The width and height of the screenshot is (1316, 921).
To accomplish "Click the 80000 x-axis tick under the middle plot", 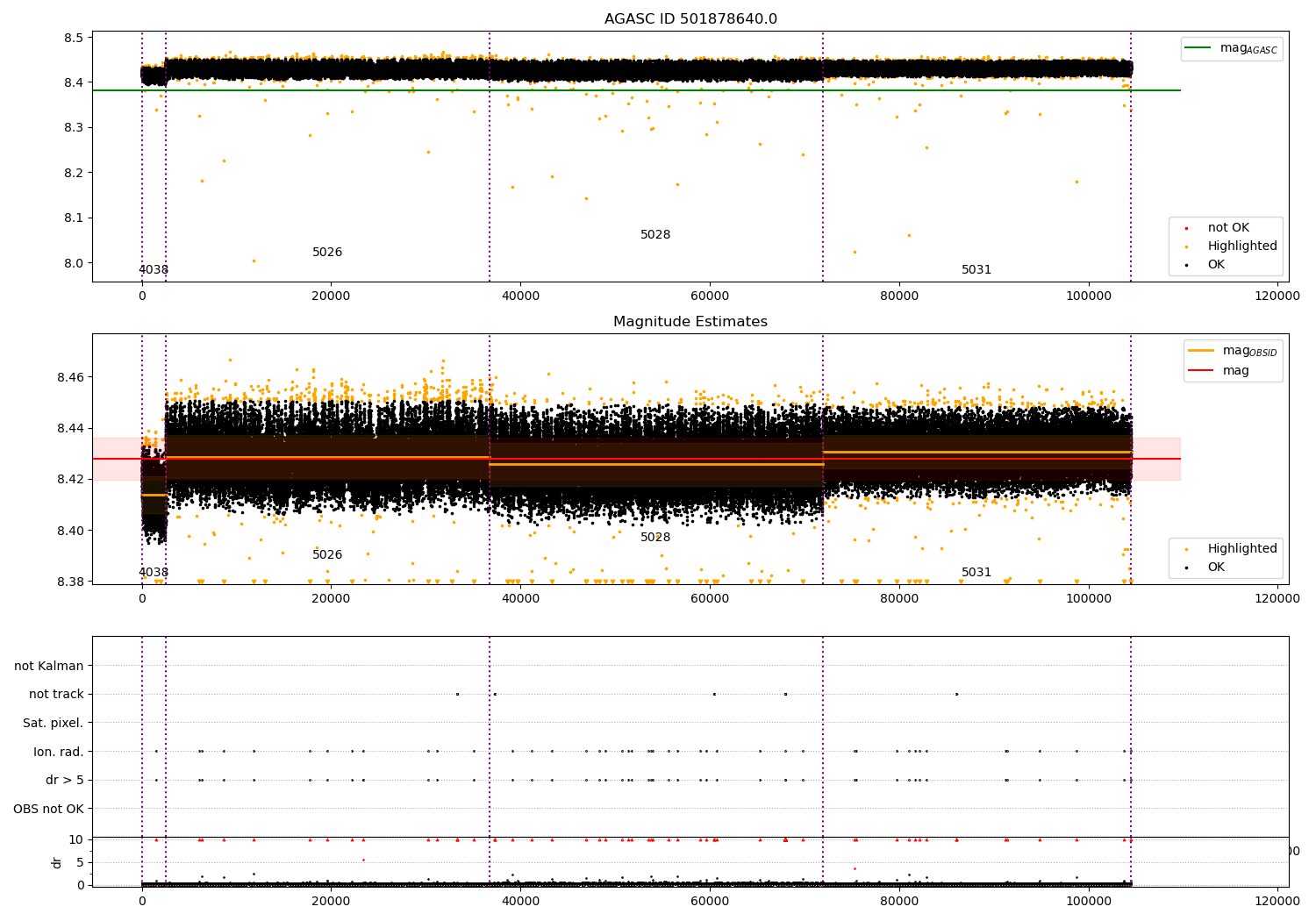I will click(899, 599).
